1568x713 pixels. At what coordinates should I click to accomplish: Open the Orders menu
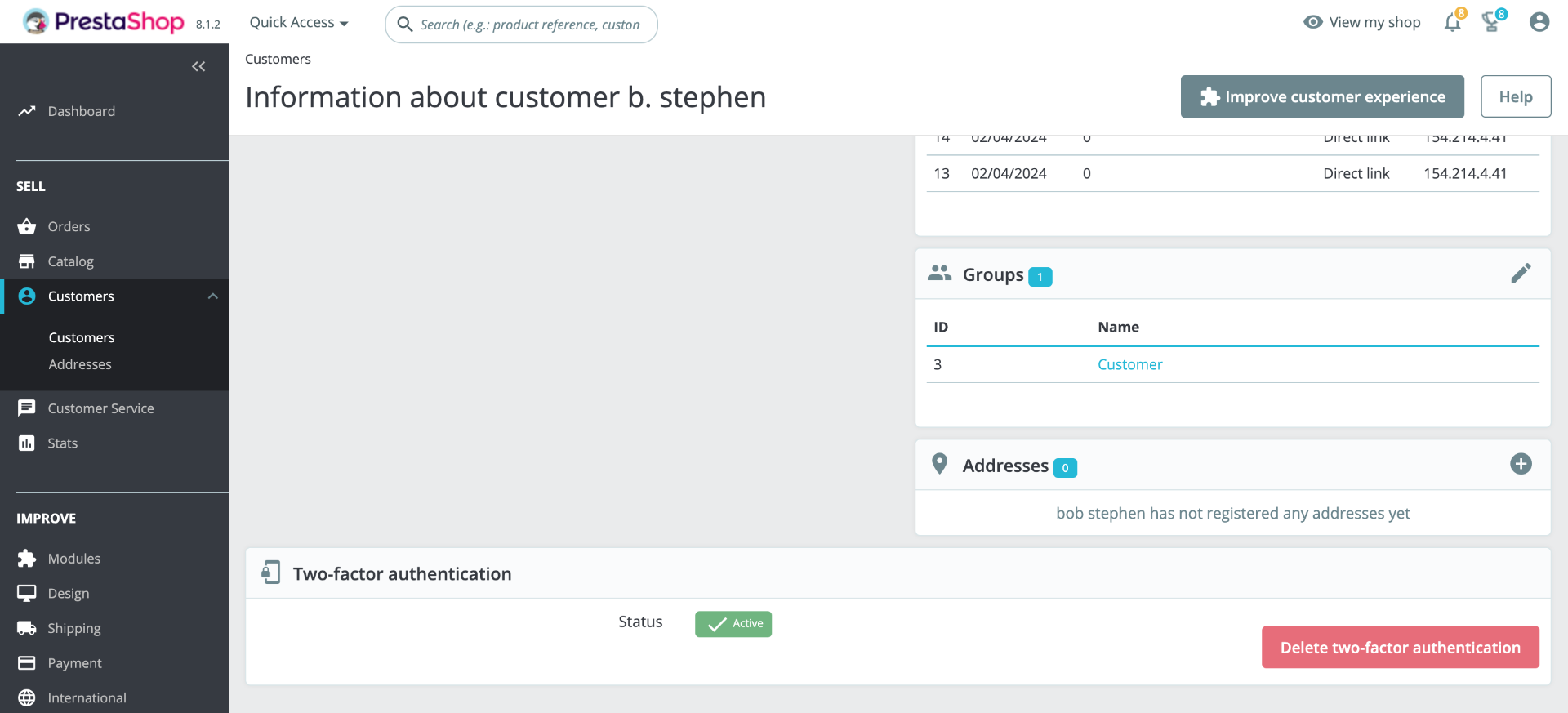(x=69, y=226)
